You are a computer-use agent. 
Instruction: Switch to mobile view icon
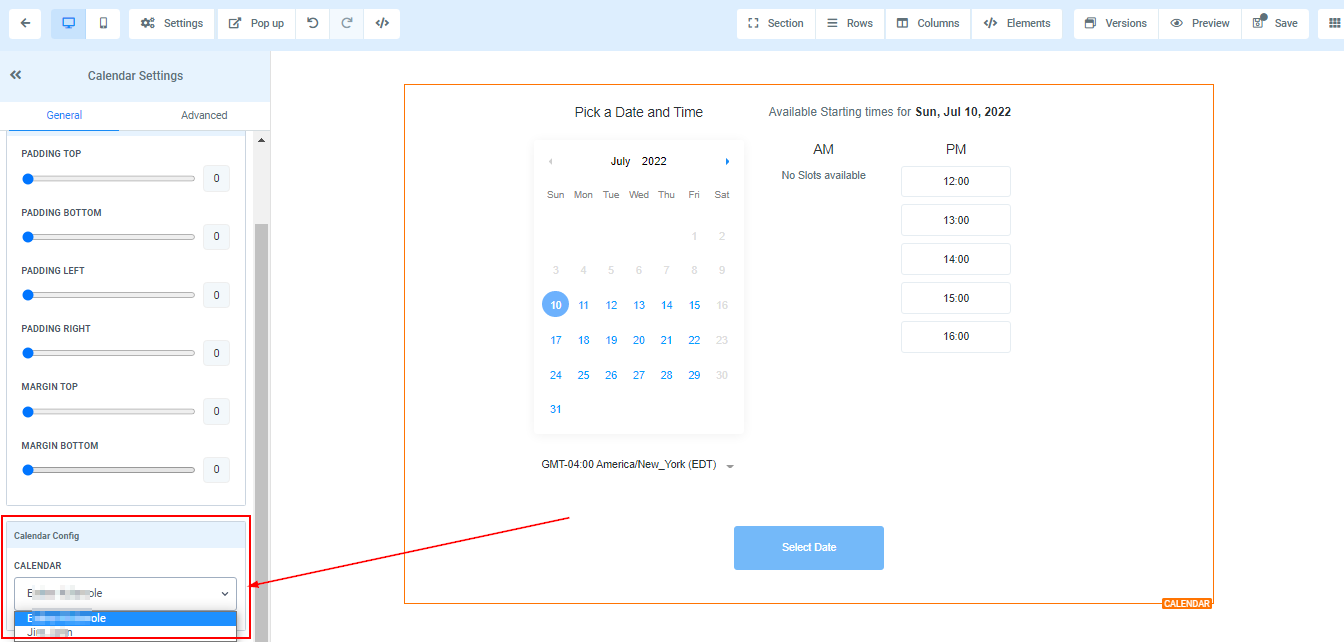[103, 23]
